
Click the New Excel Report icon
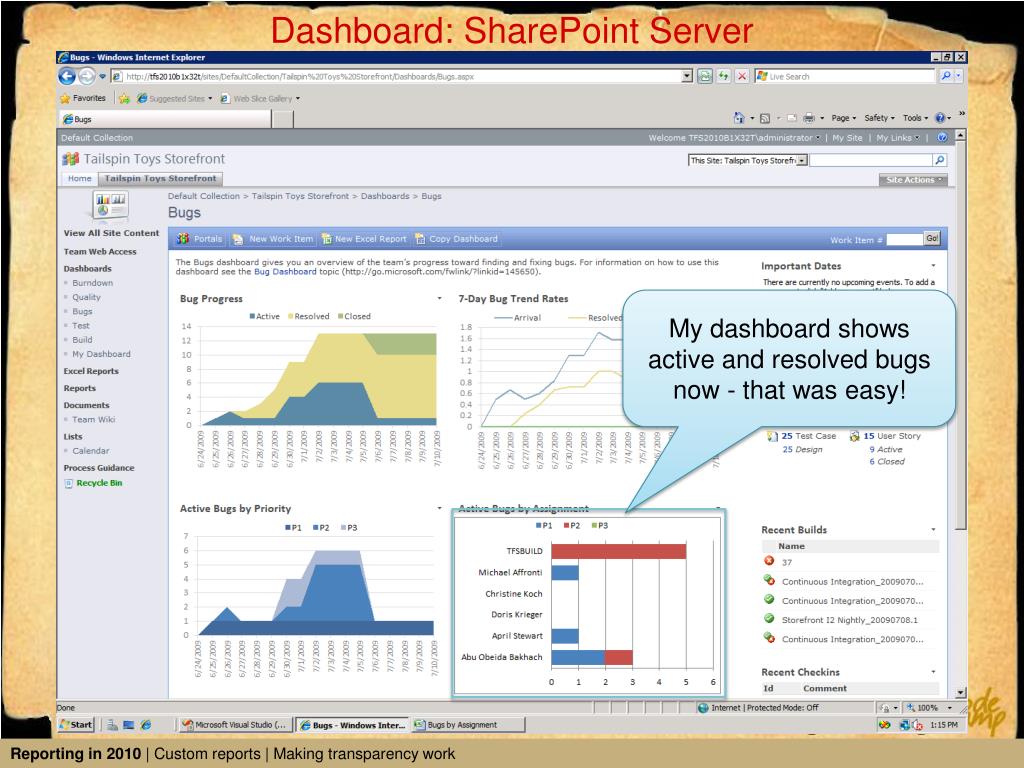(327, 239)
